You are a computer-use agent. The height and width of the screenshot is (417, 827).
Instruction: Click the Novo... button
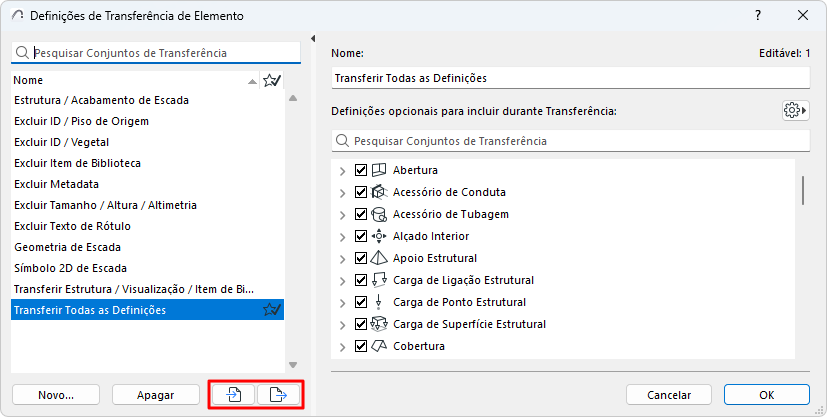coord(56,395)
